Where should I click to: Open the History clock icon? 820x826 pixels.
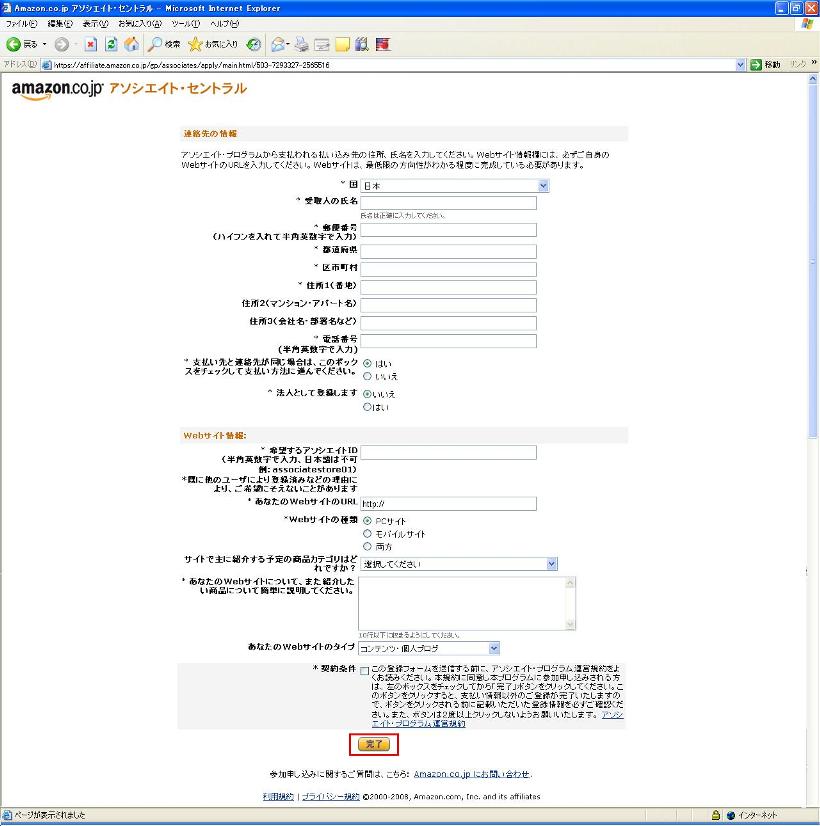click(254, 44)
